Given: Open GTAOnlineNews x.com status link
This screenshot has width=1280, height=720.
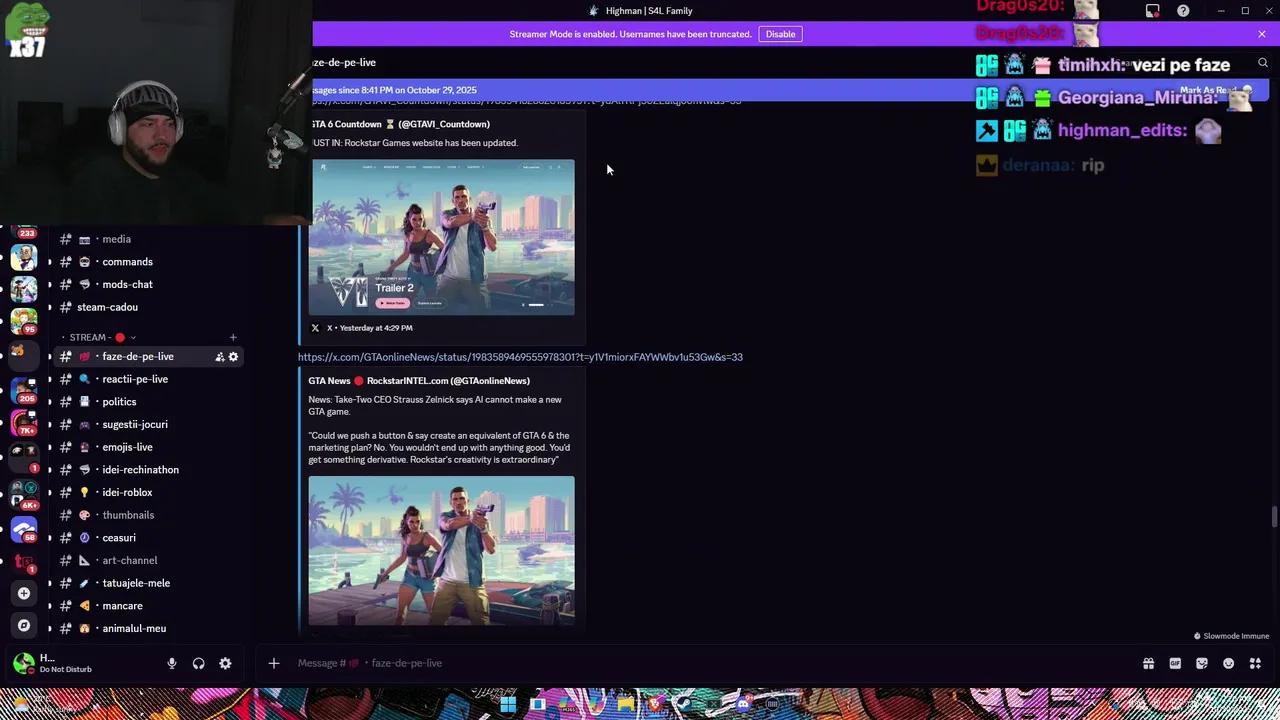Looking at the screenshot, I should 520,357.
